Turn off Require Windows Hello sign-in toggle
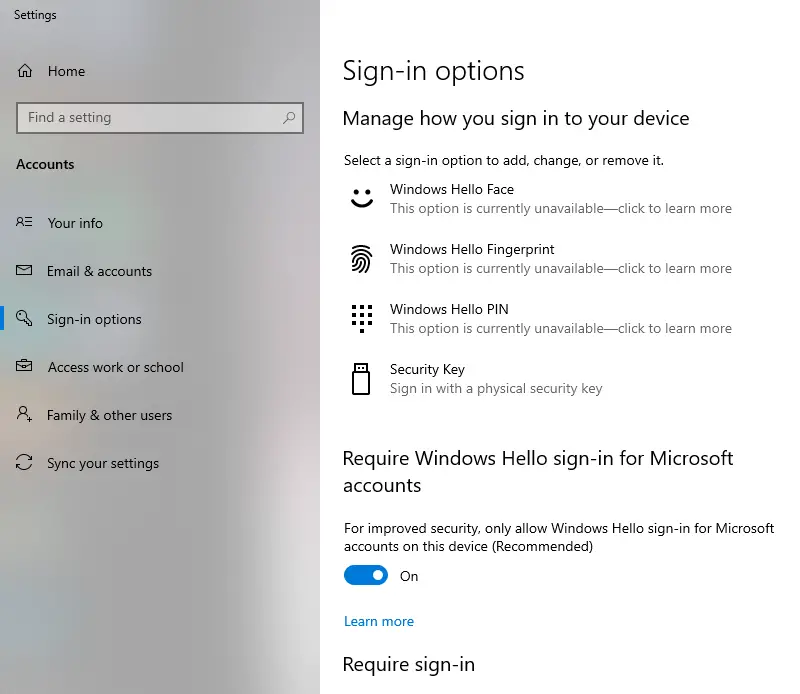This screenshot has width=800, height=694. click(x=366, y=575)
